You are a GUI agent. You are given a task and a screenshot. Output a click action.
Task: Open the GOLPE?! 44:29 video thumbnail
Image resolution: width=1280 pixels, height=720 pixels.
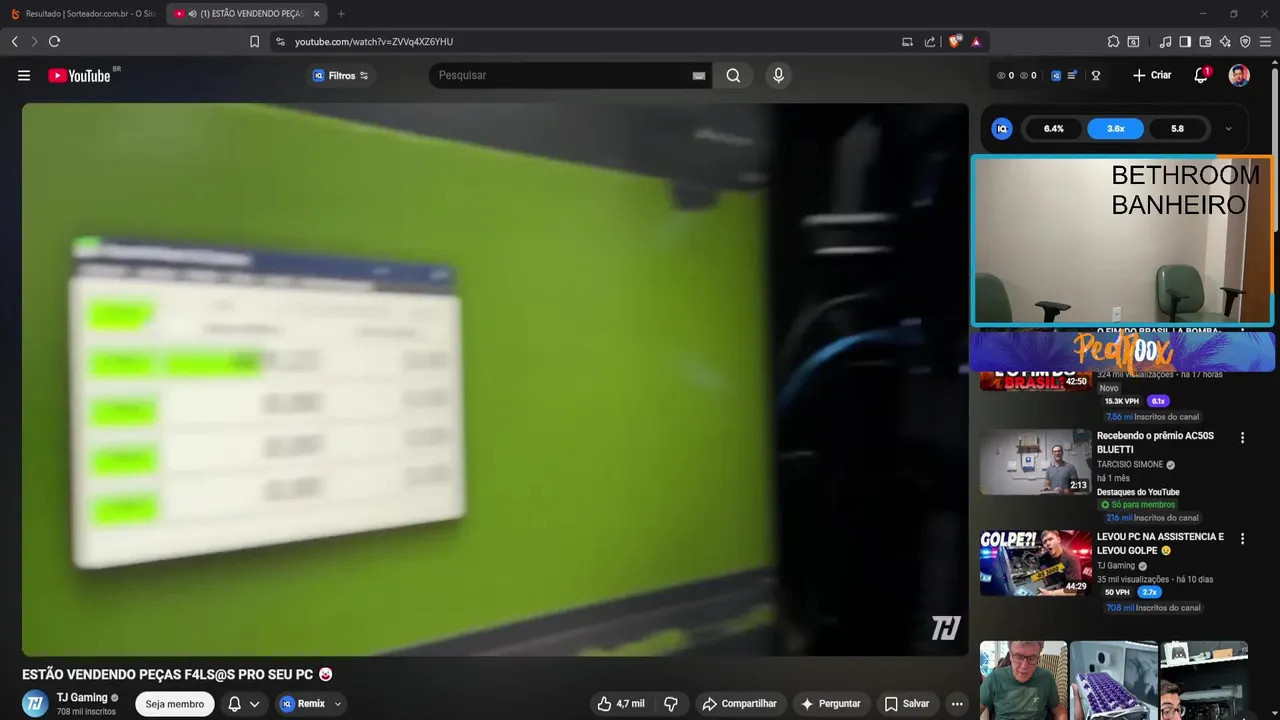click(x=1035, y=563)
